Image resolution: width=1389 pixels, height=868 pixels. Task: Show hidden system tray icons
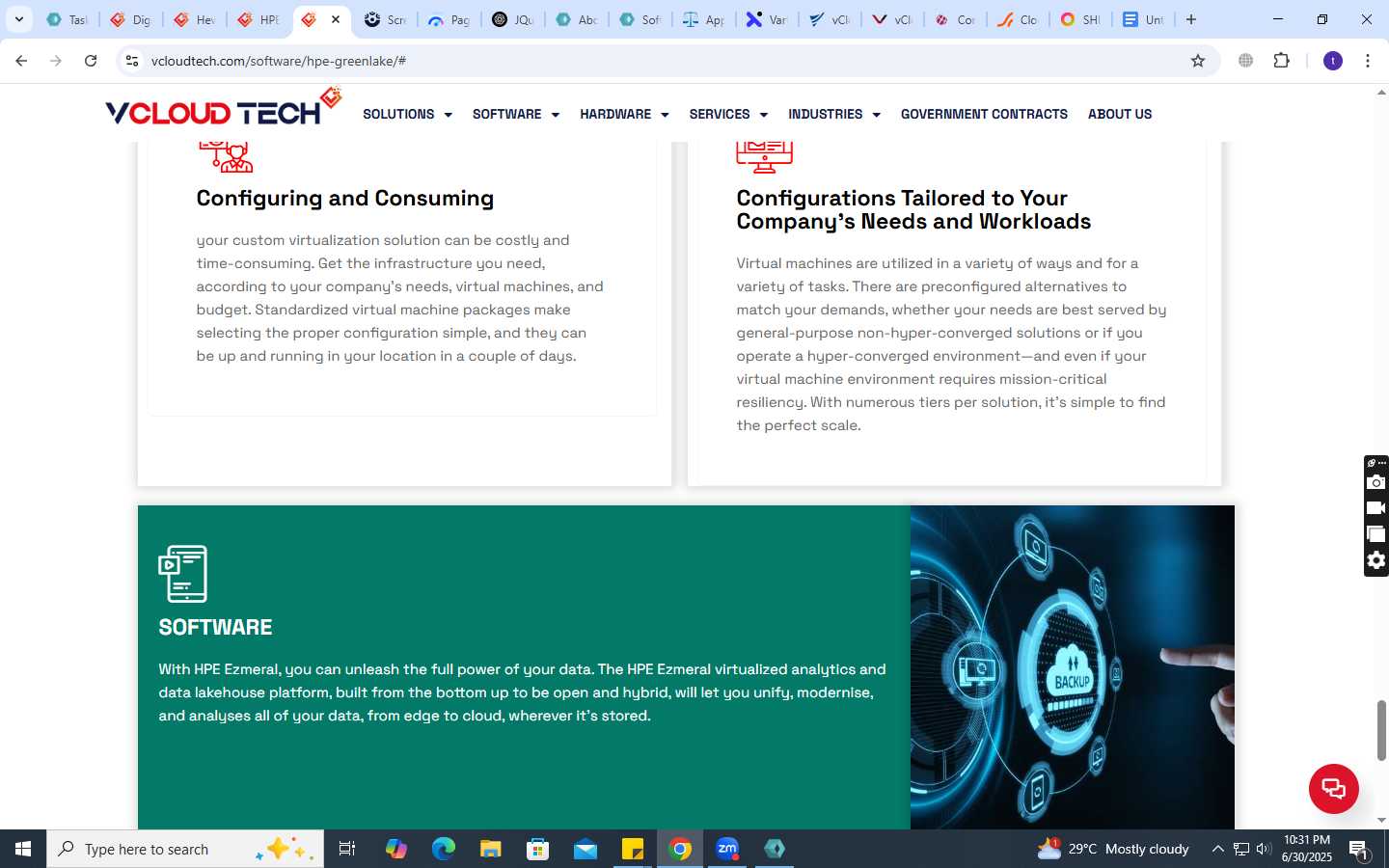click(1217, 849)
